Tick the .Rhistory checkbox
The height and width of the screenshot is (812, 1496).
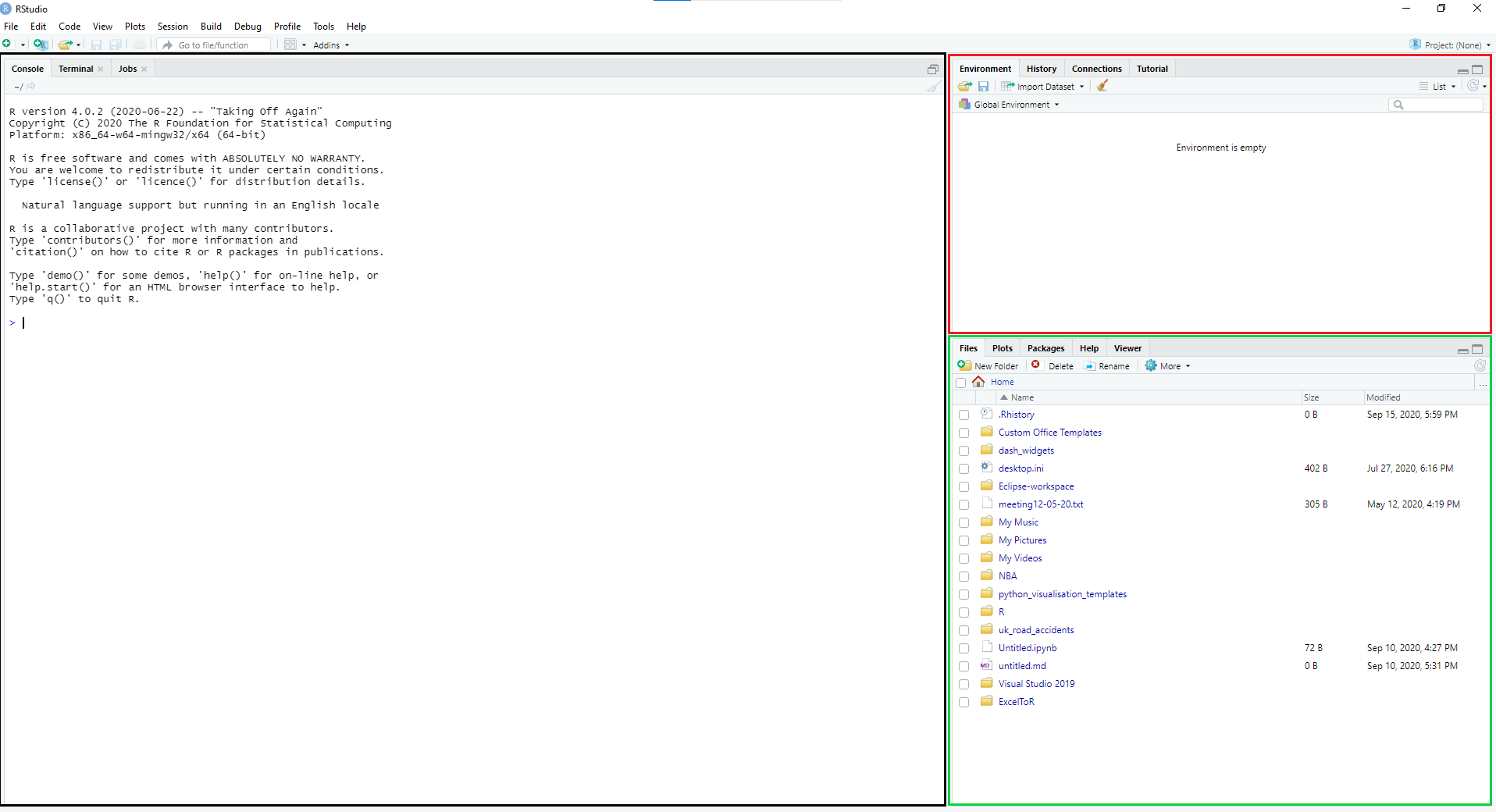click(x=964, y=415)
